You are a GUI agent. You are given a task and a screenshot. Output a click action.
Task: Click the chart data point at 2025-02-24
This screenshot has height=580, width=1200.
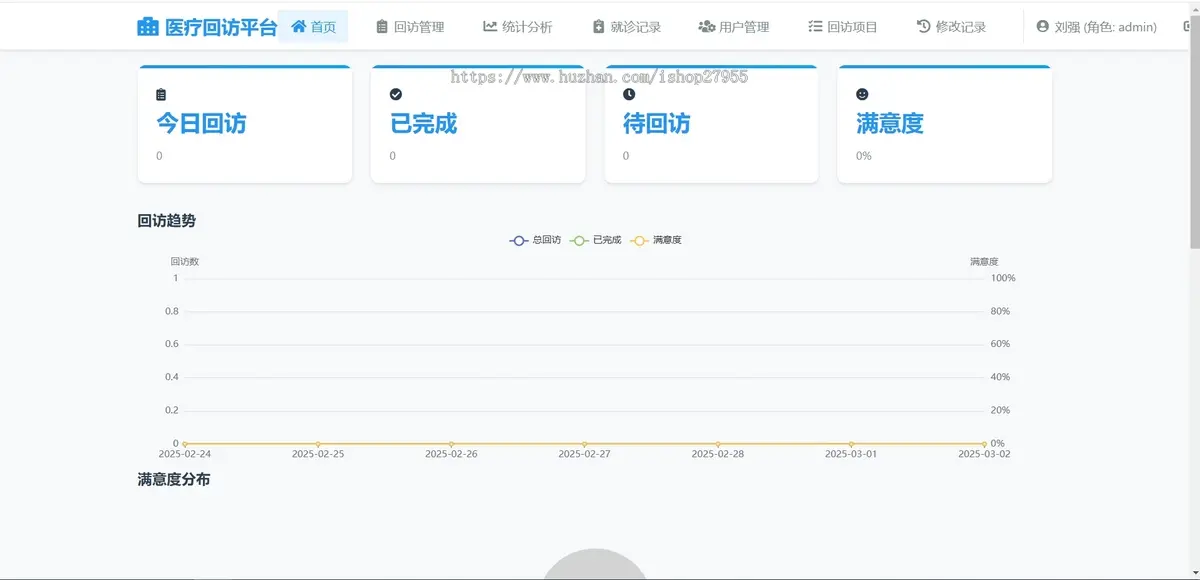tap(185, 444)
